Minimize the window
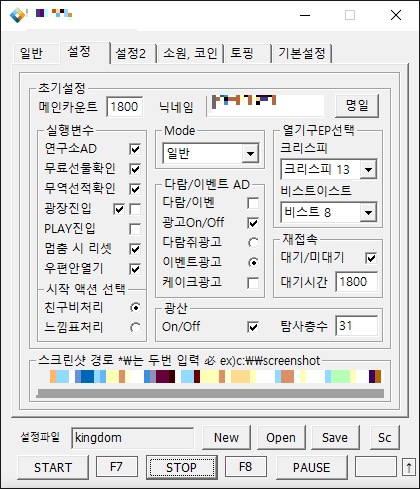 [x=305, y=15]
